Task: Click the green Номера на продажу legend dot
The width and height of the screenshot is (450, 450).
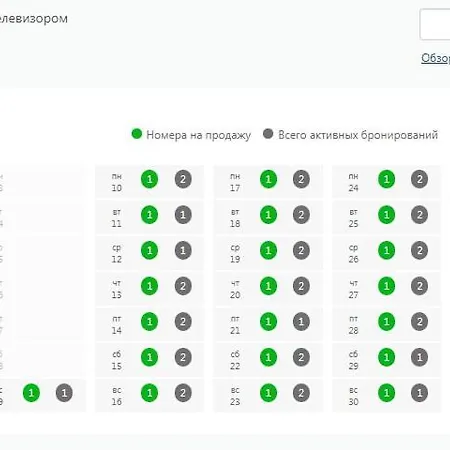Action: coord(137,134)
